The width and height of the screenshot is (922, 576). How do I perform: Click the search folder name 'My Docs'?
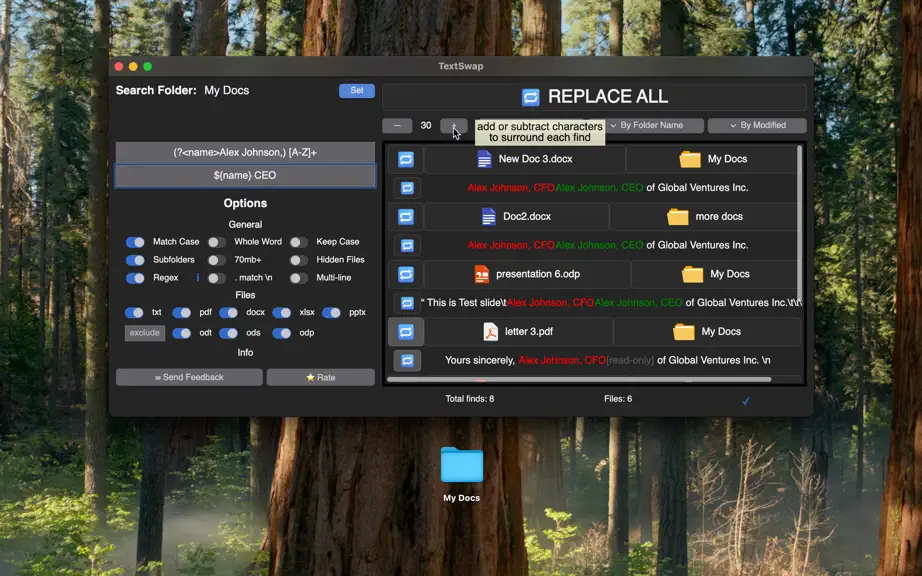[x=226, y=91]
